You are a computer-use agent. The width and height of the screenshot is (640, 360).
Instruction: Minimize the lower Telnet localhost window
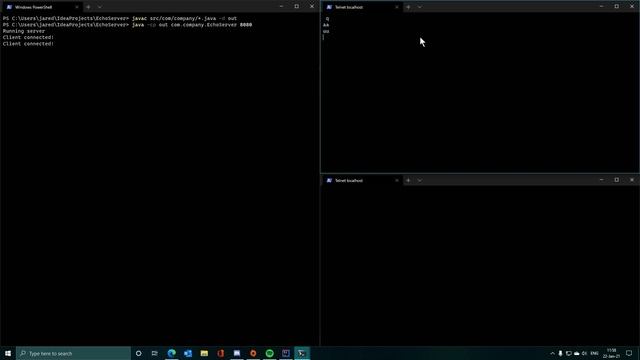[601, 180]
